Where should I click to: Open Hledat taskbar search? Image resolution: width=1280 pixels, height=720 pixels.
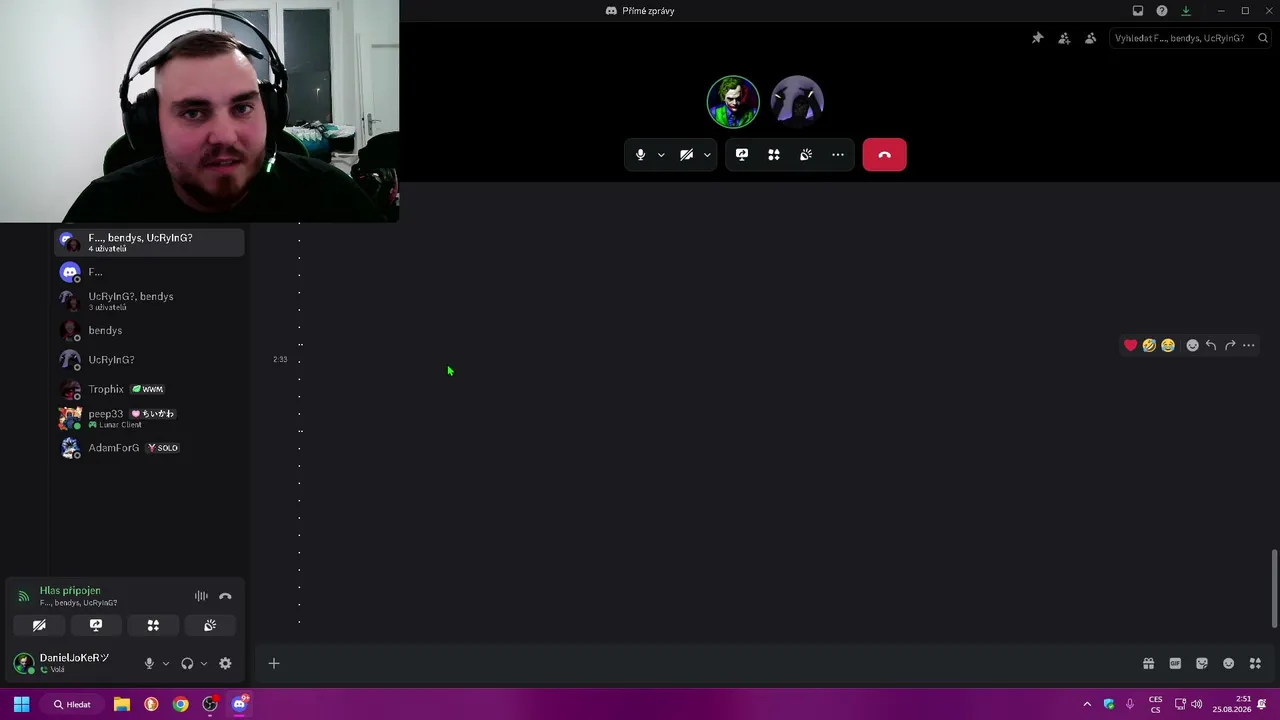tap(74, 704)
